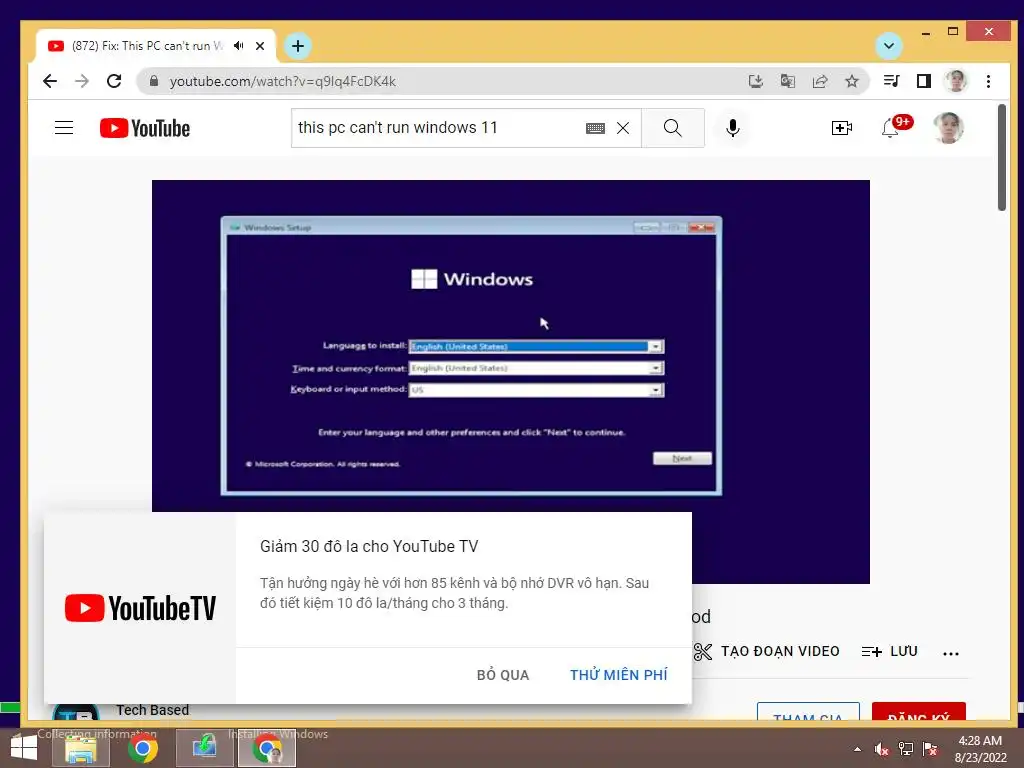
Task: Open File Explorer from taskbar
Action: click(80, 748)
